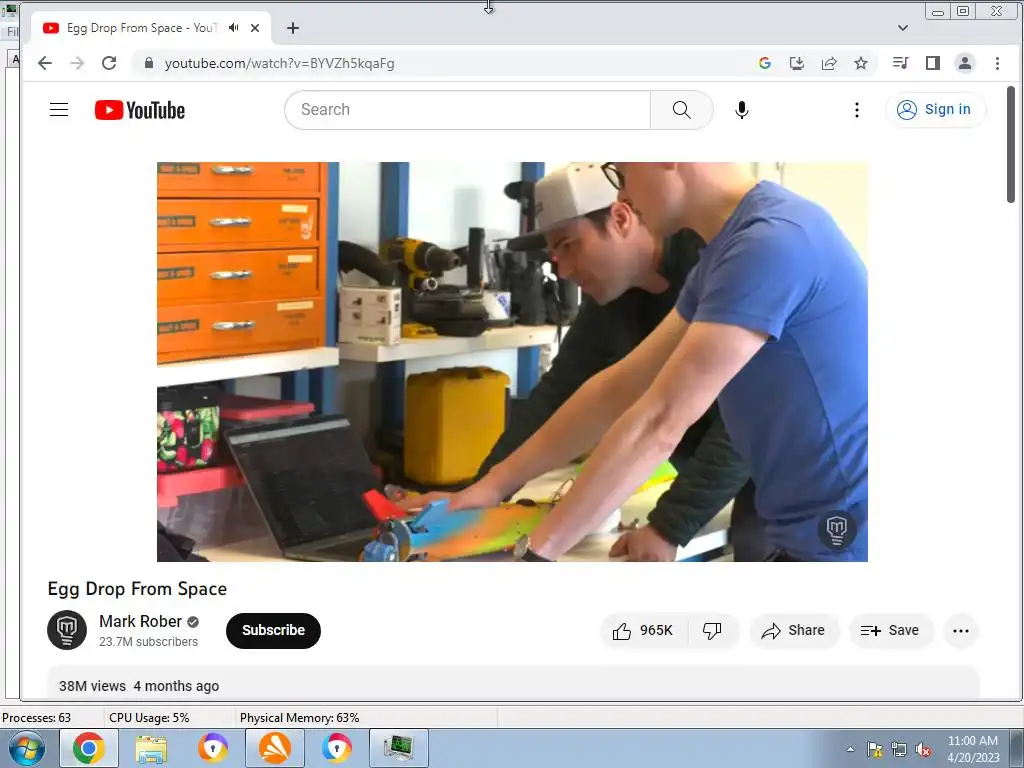Click the Sign in button
This screenshot has height=768, width=1024.
tap(935, 110)
